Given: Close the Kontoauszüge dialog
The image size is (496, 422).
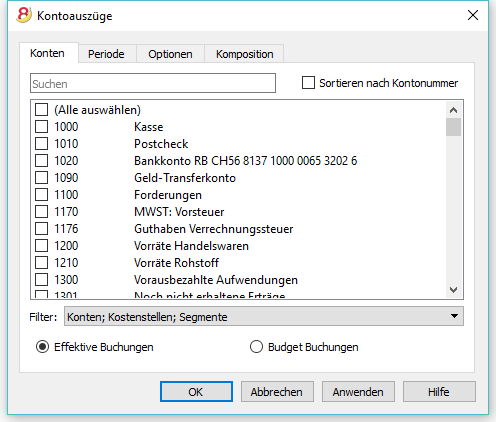Looking at the screenshot, I should (473, 15).
